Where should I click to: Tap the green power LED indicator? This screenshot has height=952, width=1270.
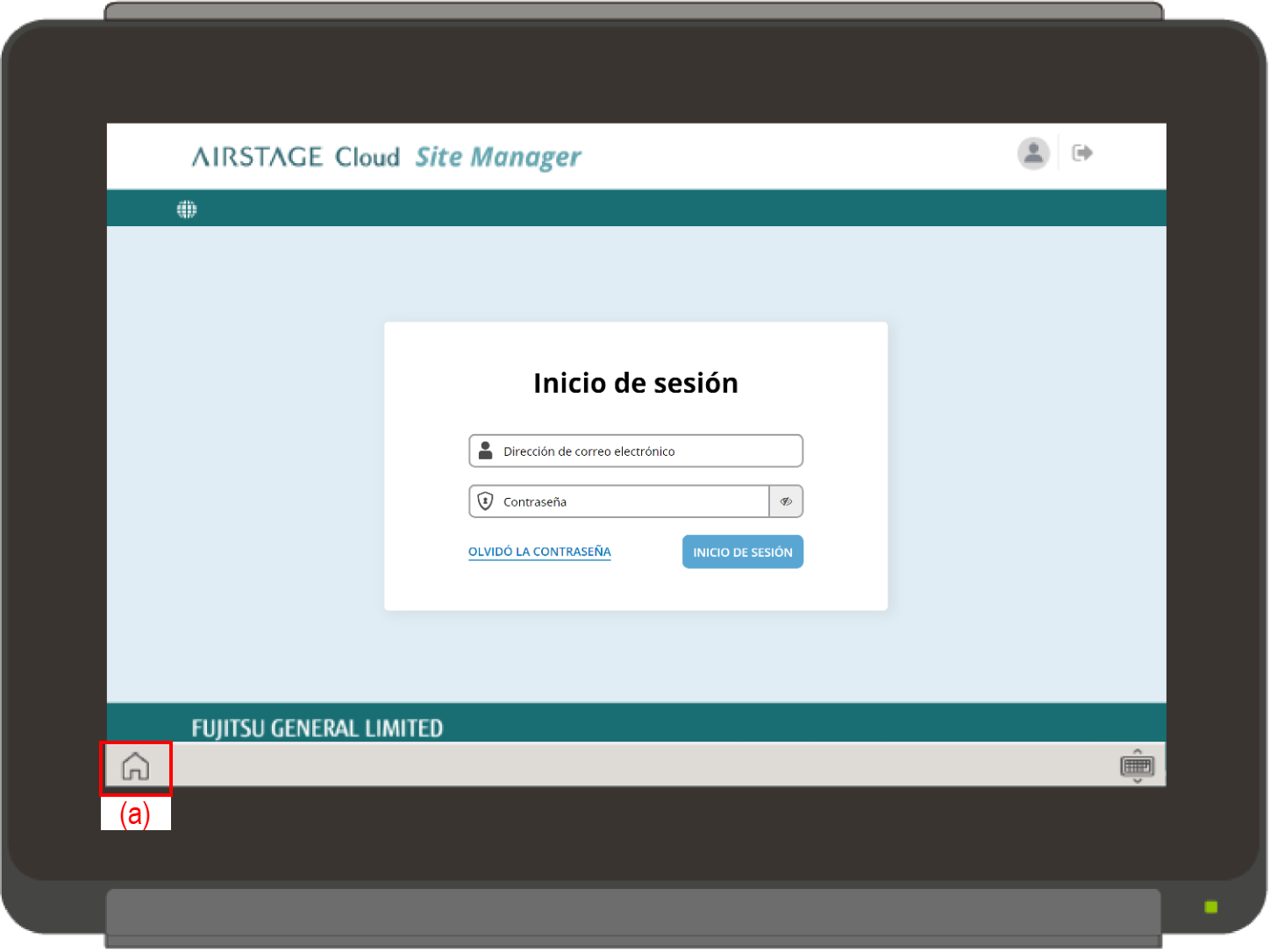coord(1211,907)
